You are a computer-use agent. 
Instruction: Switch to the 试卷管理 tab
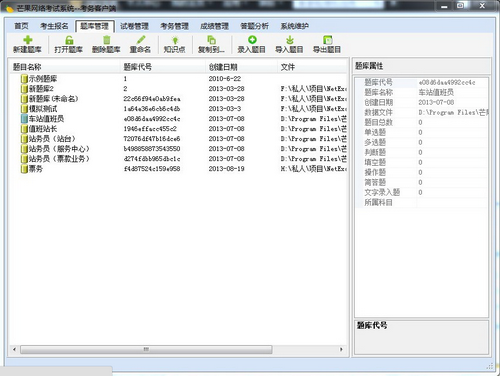click(x=134, y=26)
